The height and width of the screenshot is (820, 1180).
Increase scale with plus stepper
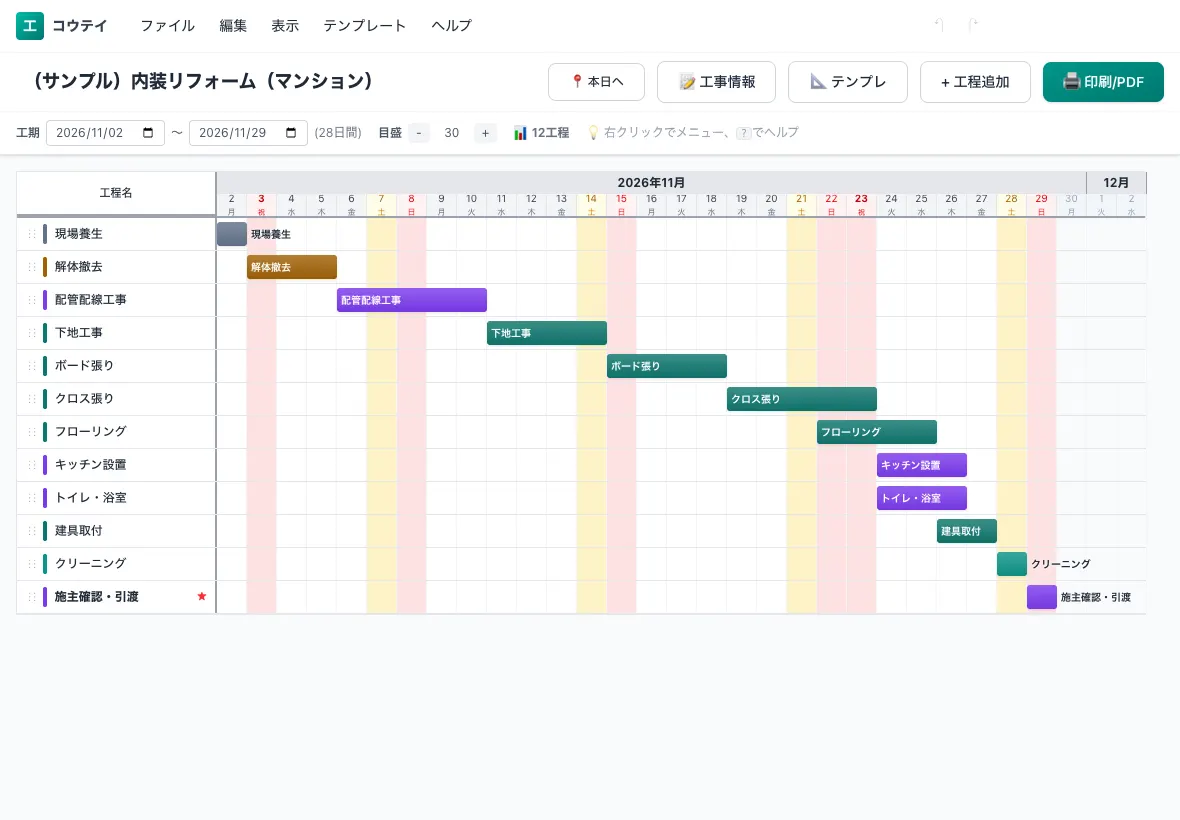(485, 132)
